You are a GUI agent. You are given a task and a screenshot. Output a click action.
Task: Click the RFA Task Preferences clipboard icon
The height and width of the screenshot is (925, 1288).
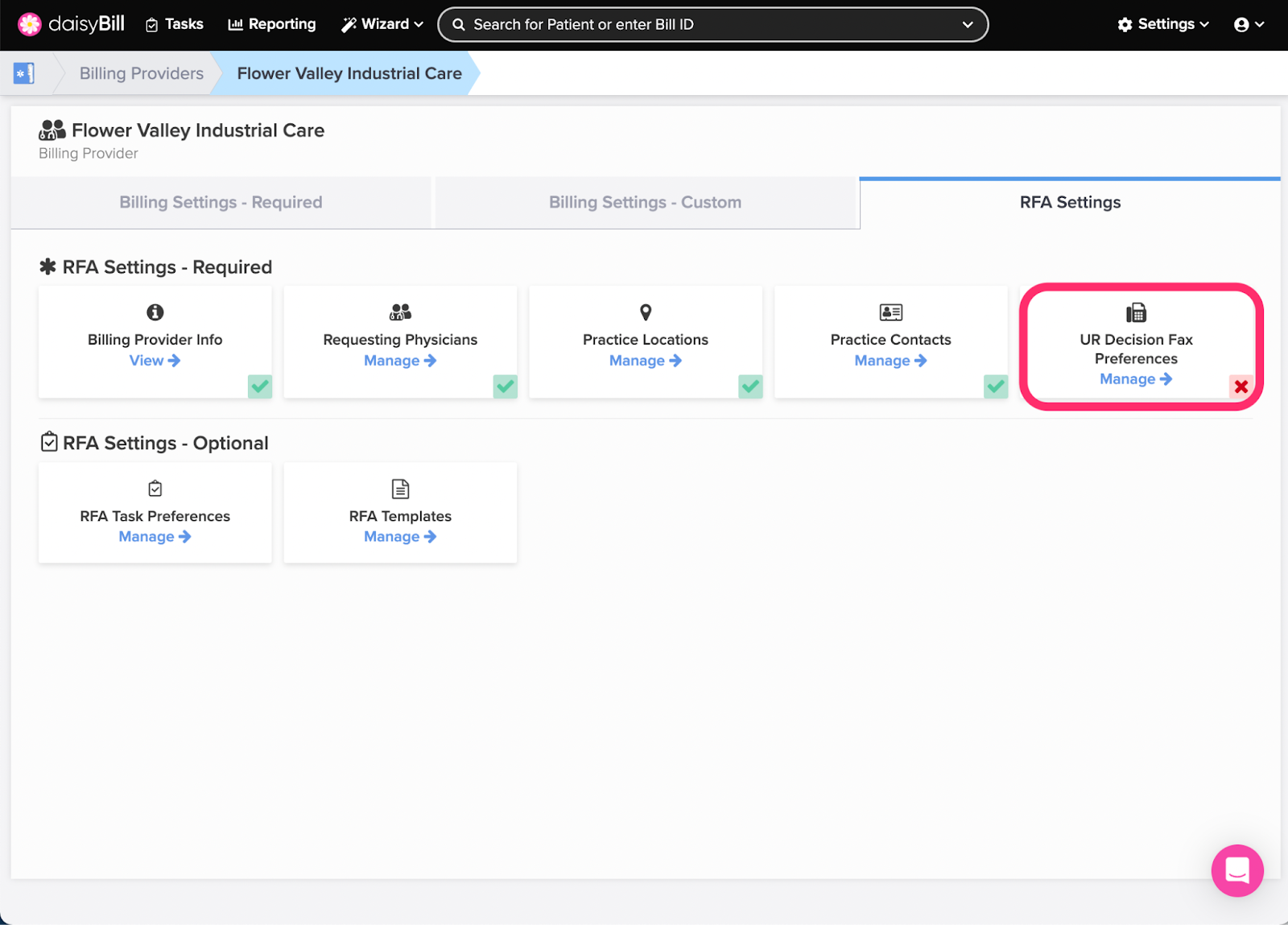point(155,489)
